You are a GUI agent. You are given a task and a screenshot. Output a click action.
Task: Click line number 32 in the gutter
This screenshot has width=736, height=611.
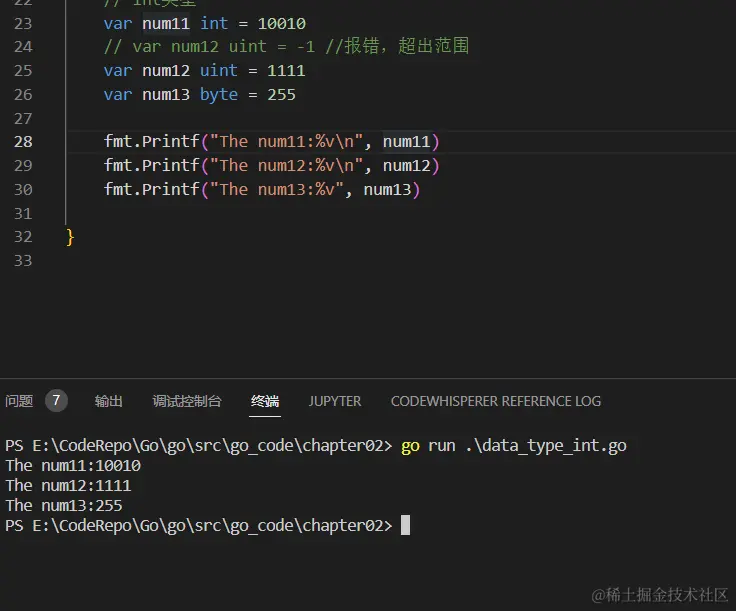pos(23,237)
